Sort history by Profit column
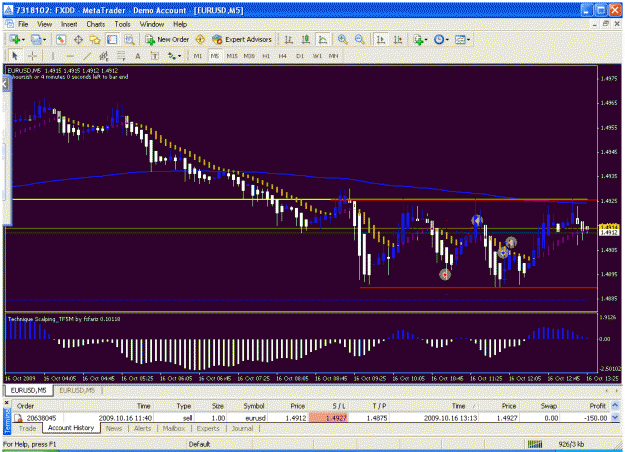The height and width of the screenshot is (452, 625). [597, 406]
